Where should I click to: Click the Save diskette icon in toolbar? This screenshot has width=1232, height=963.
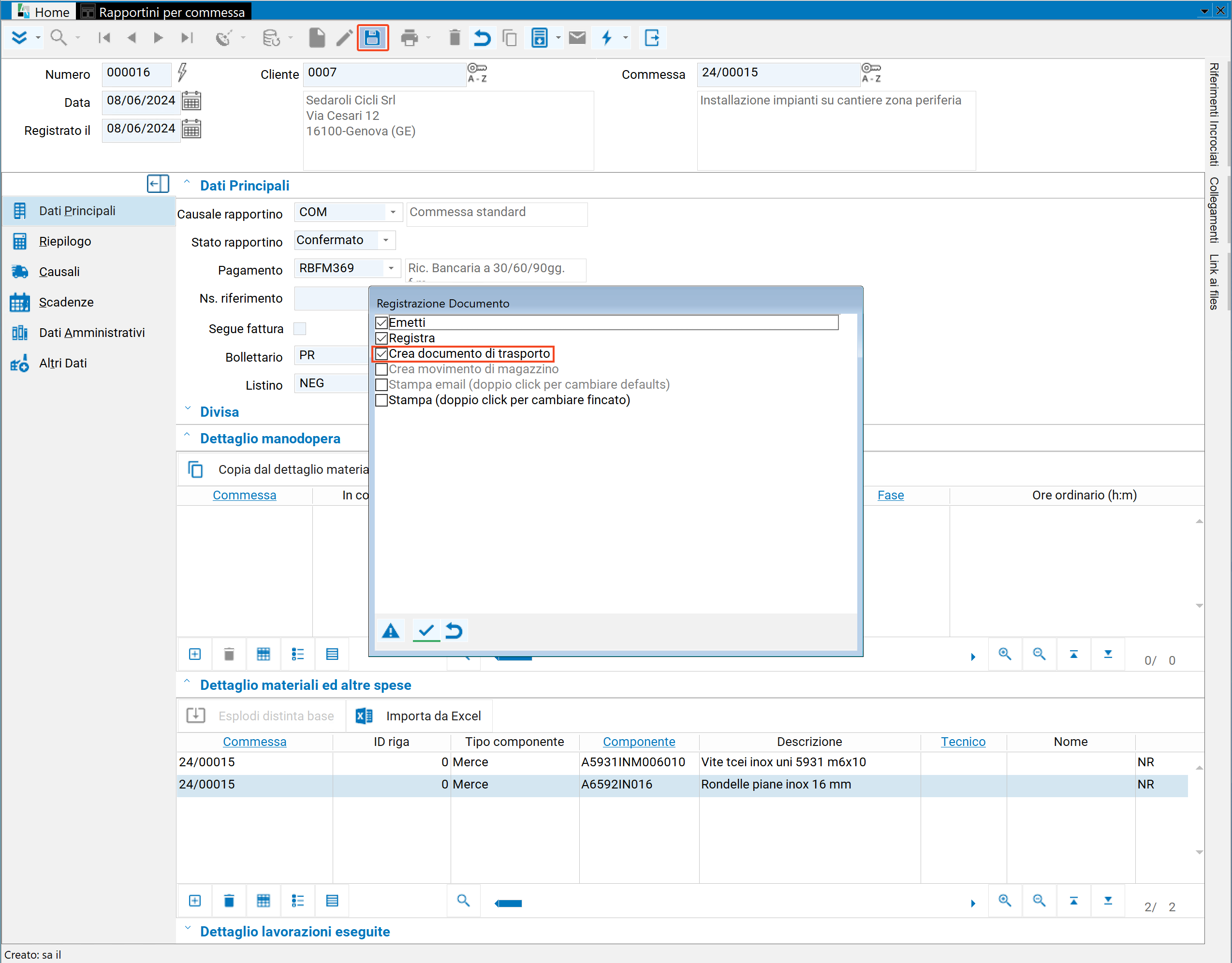[x=372, y=38]
